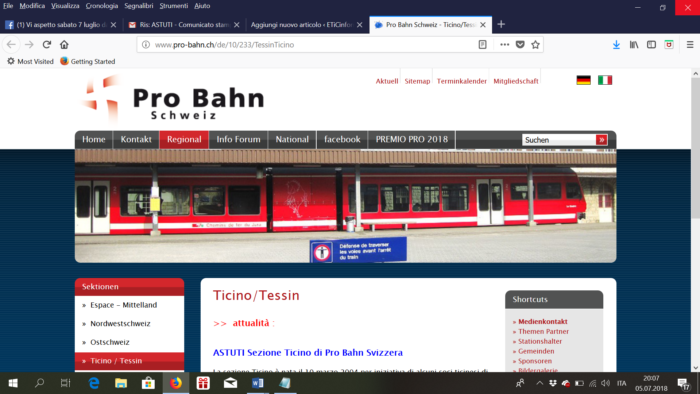The height and width of the screenshot is (394, 700).
Task: Open Microsoft Edge from the taskbar
Action: (x=94, y=383)
